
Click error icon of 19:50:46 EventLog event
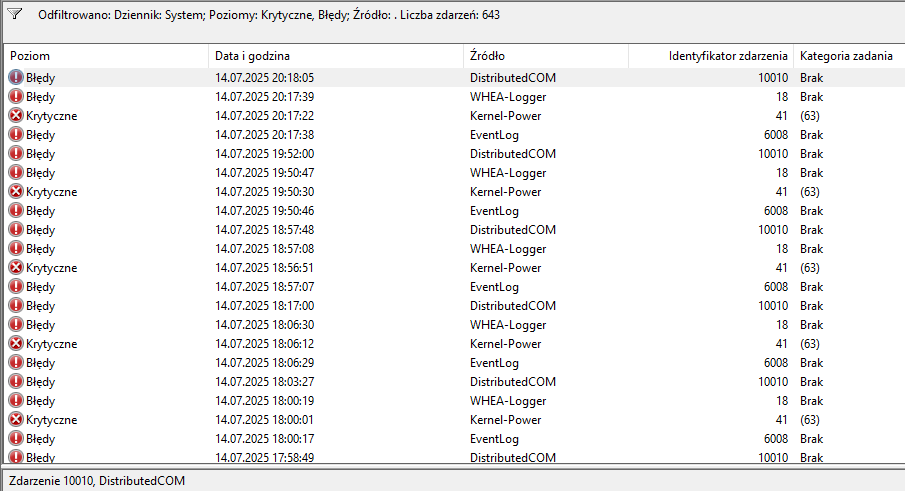point(16,211)
